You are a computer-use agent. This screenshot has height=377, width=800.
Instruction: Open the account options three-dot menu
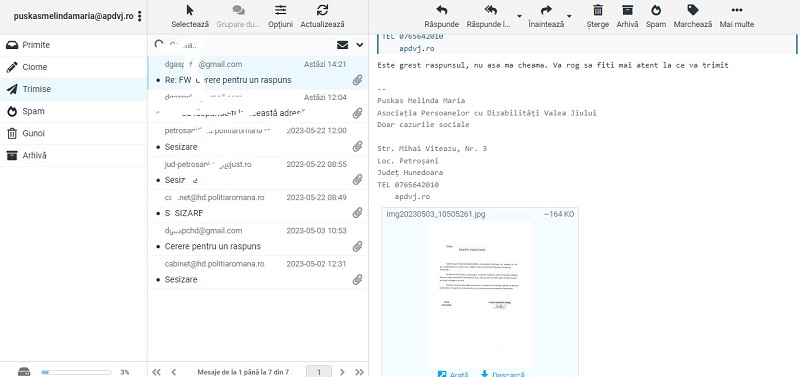pos(140,16)
